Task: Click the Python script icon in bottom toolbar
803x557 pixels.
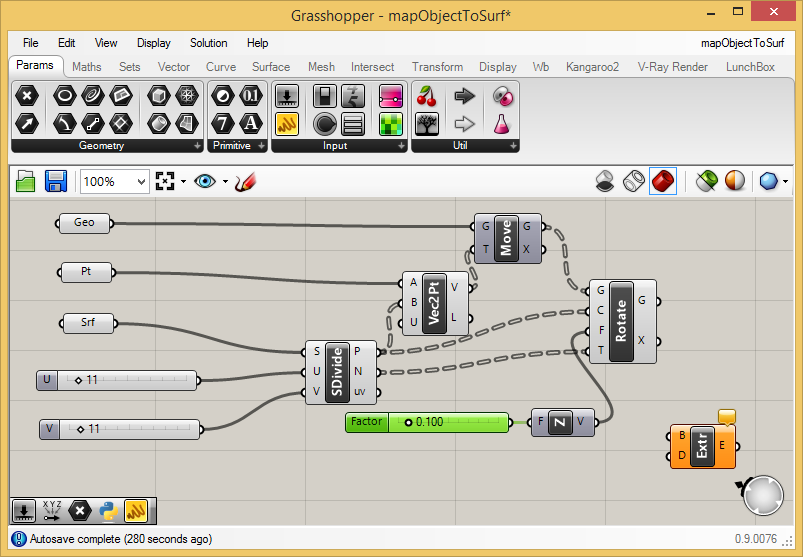Action: click(109, 511)
